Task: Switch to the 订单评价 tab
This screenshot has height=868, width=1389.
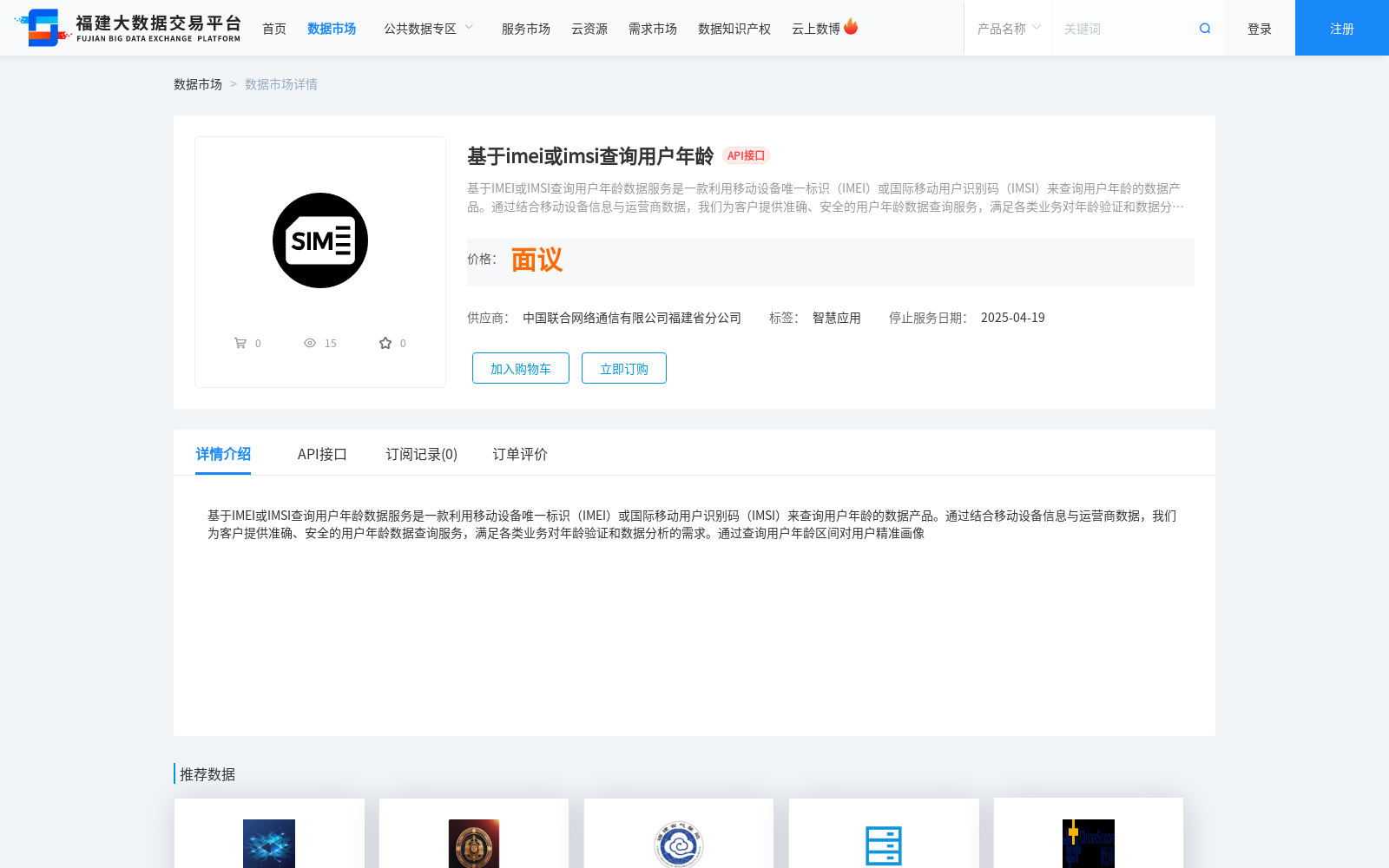Action: 520,454
